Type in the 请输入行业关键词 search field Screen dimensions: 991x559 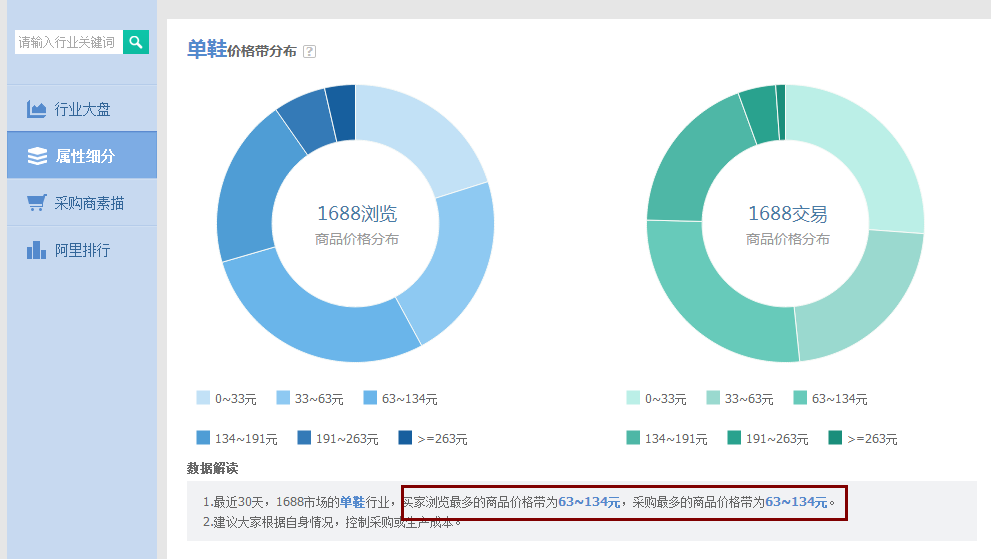click(x=68, y=42)
